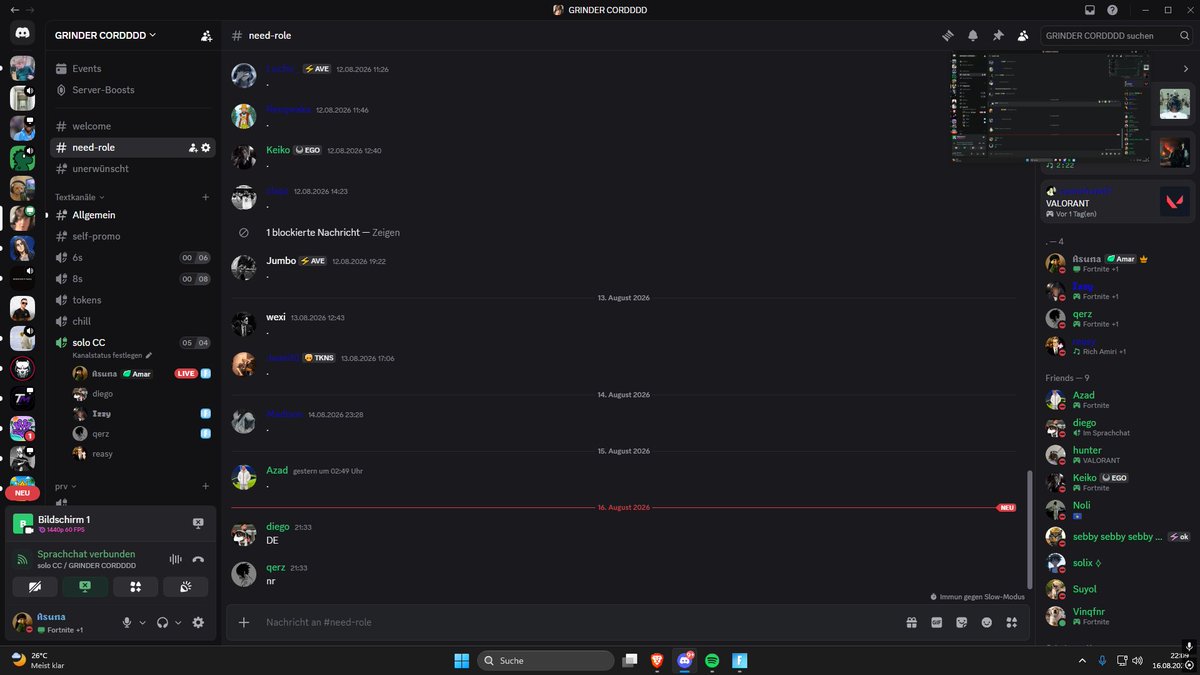
Task: Open Azad in the member list
Action: (x=1117, y=400)
